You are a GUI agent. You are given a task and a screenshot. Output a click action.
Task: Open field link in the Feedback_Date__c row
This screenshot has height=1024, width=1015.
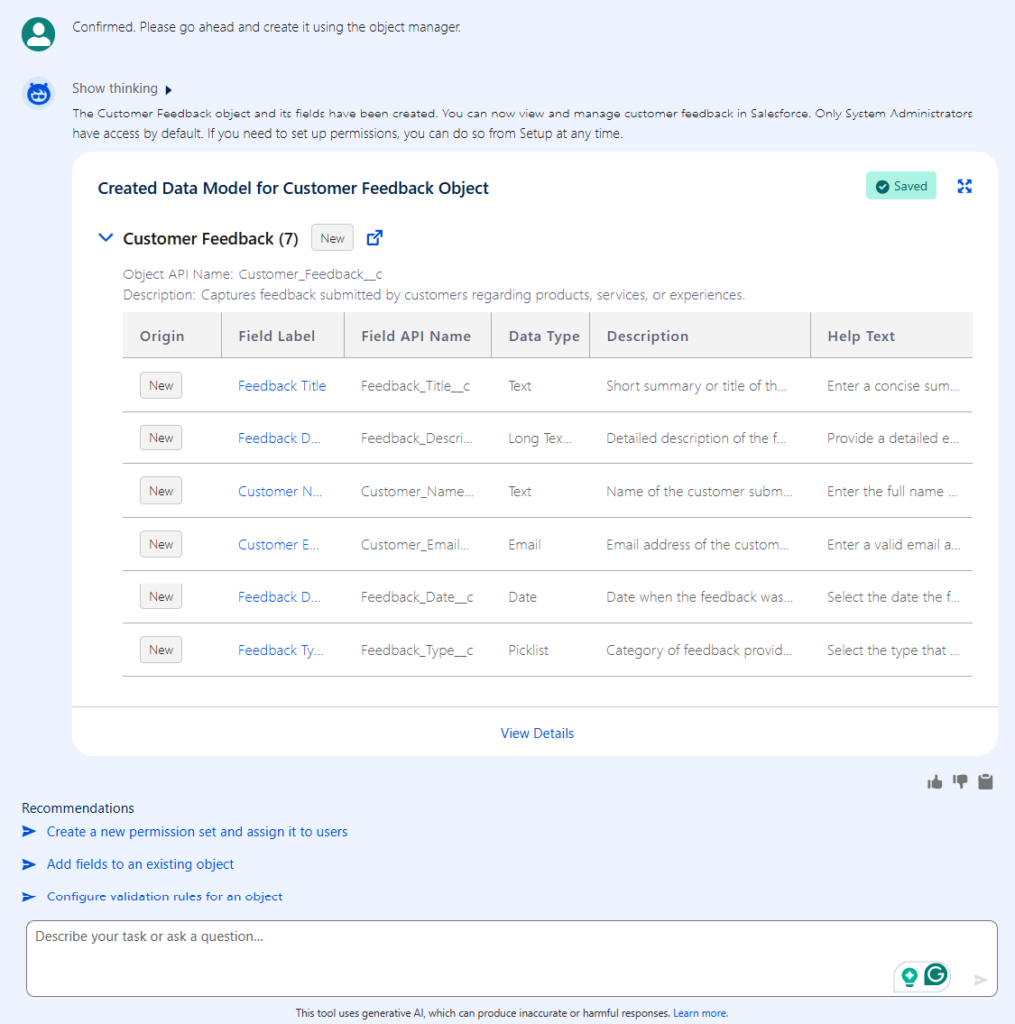tap(279, 597)
